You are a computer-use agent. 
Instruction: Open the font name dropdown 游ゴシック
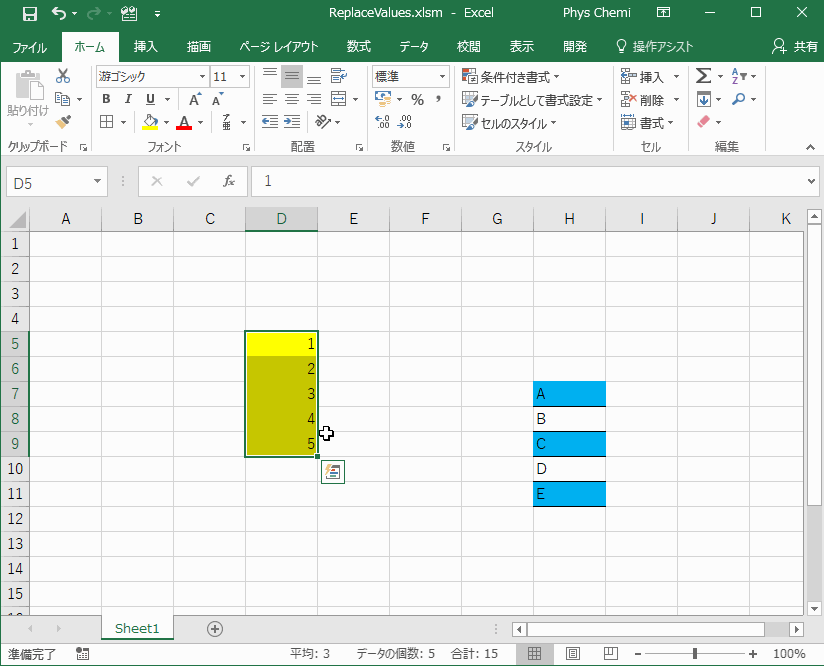[x=202, y=77]
